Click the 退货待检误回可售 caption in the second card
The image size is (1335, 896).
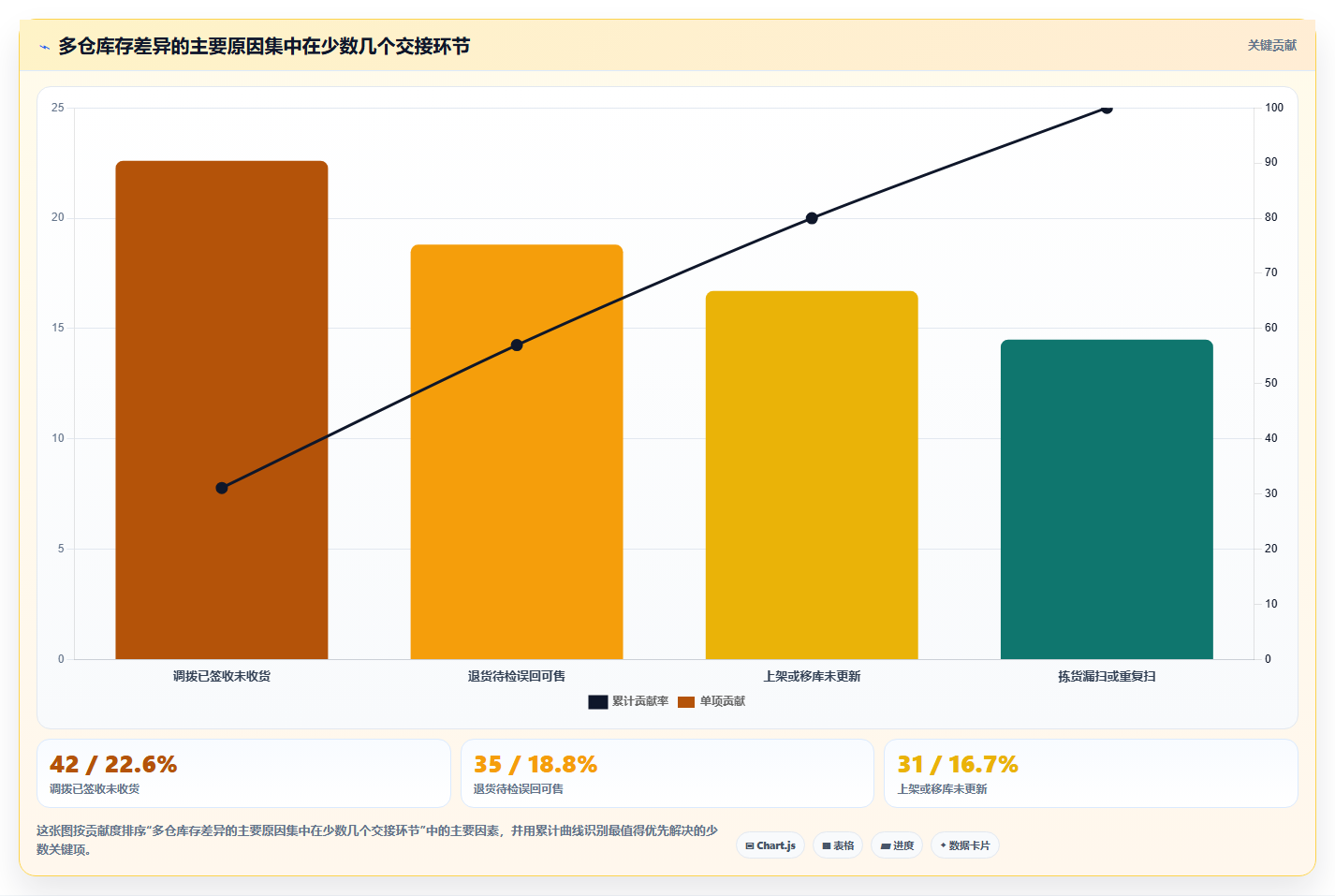click(519, 789)
